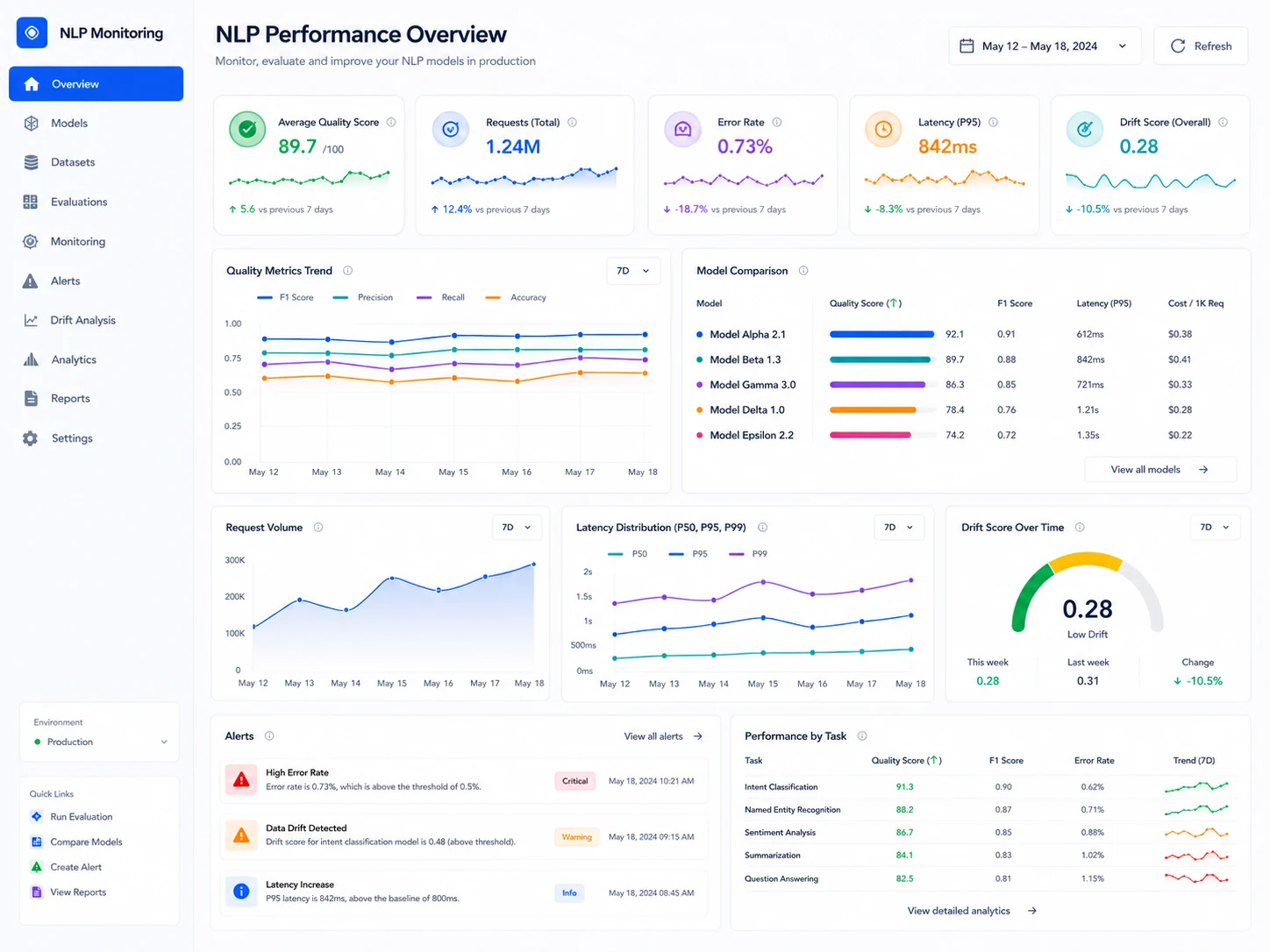Click the green checkmark Average Quality Score icon
1270x952 pixels.
click(247, 130)
